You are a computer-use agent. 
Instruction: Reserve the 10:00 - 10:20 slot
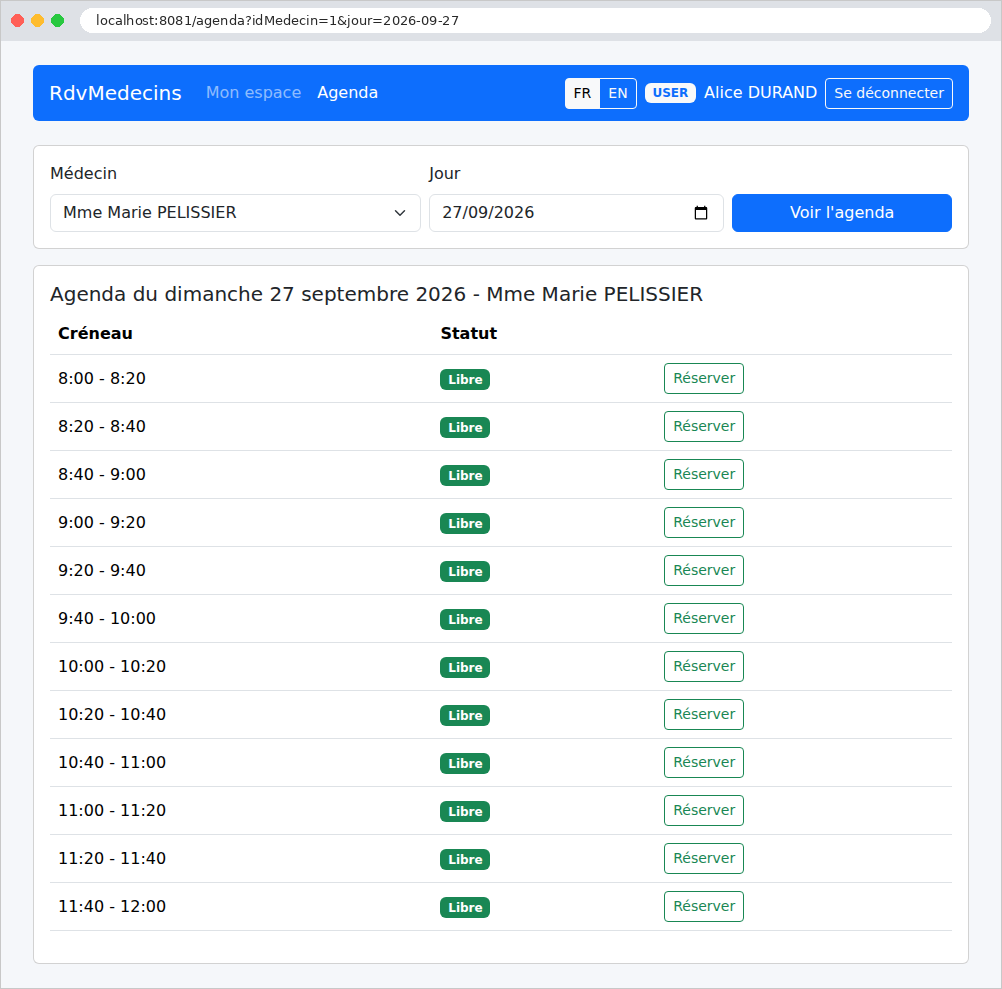tap(704, 666)
